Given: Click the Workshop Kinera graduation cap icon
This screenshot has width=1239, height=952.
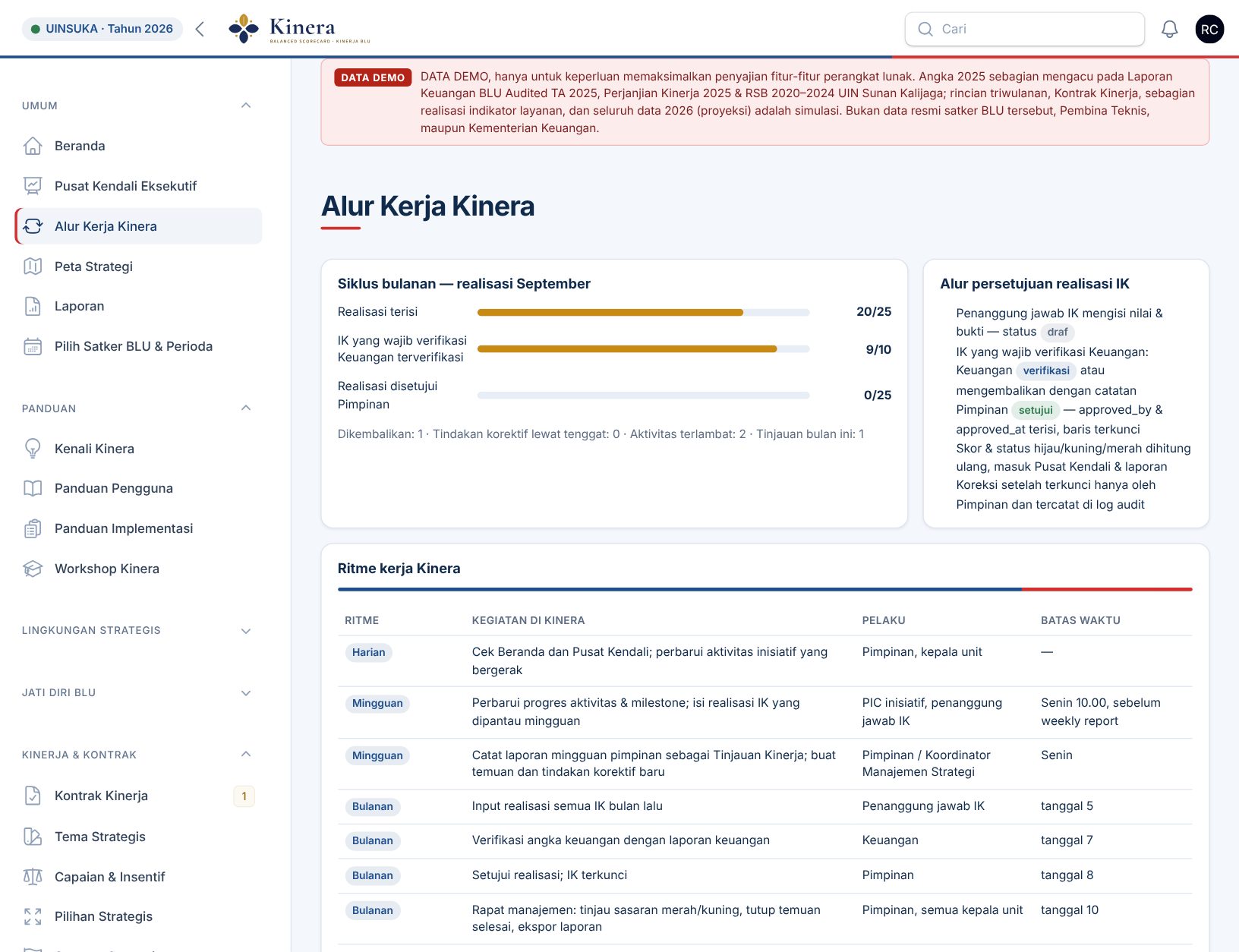Looking at the screenshot, I should (33, 569).
